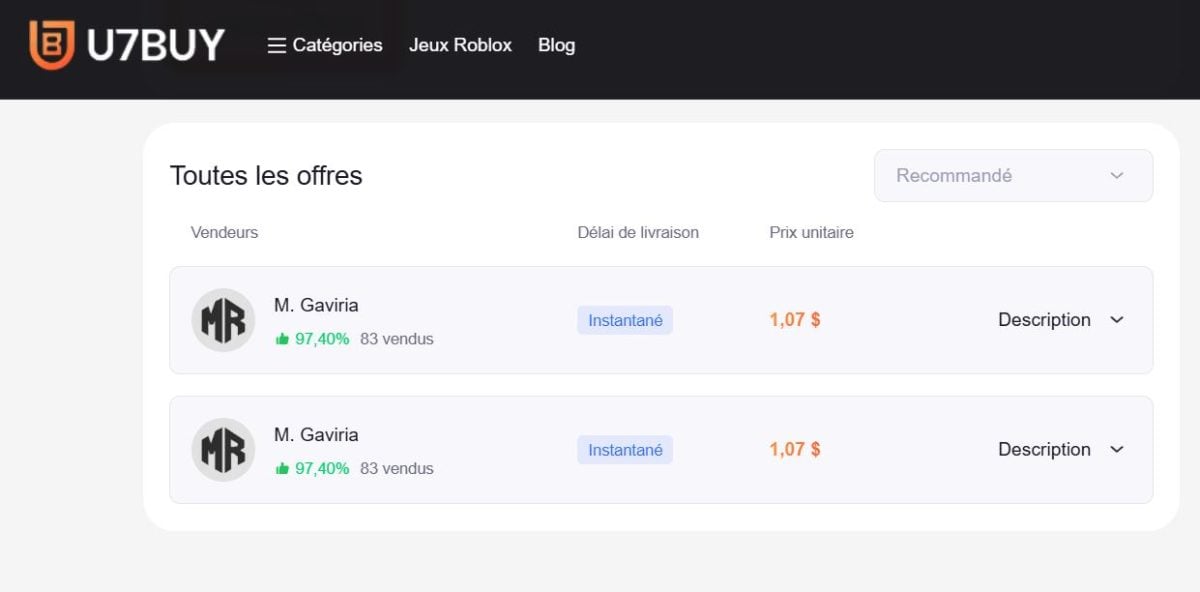The image size is (1200, 592).
Task: Open the first M. Gaviria seller name
Action: click(x=316, y=305)
